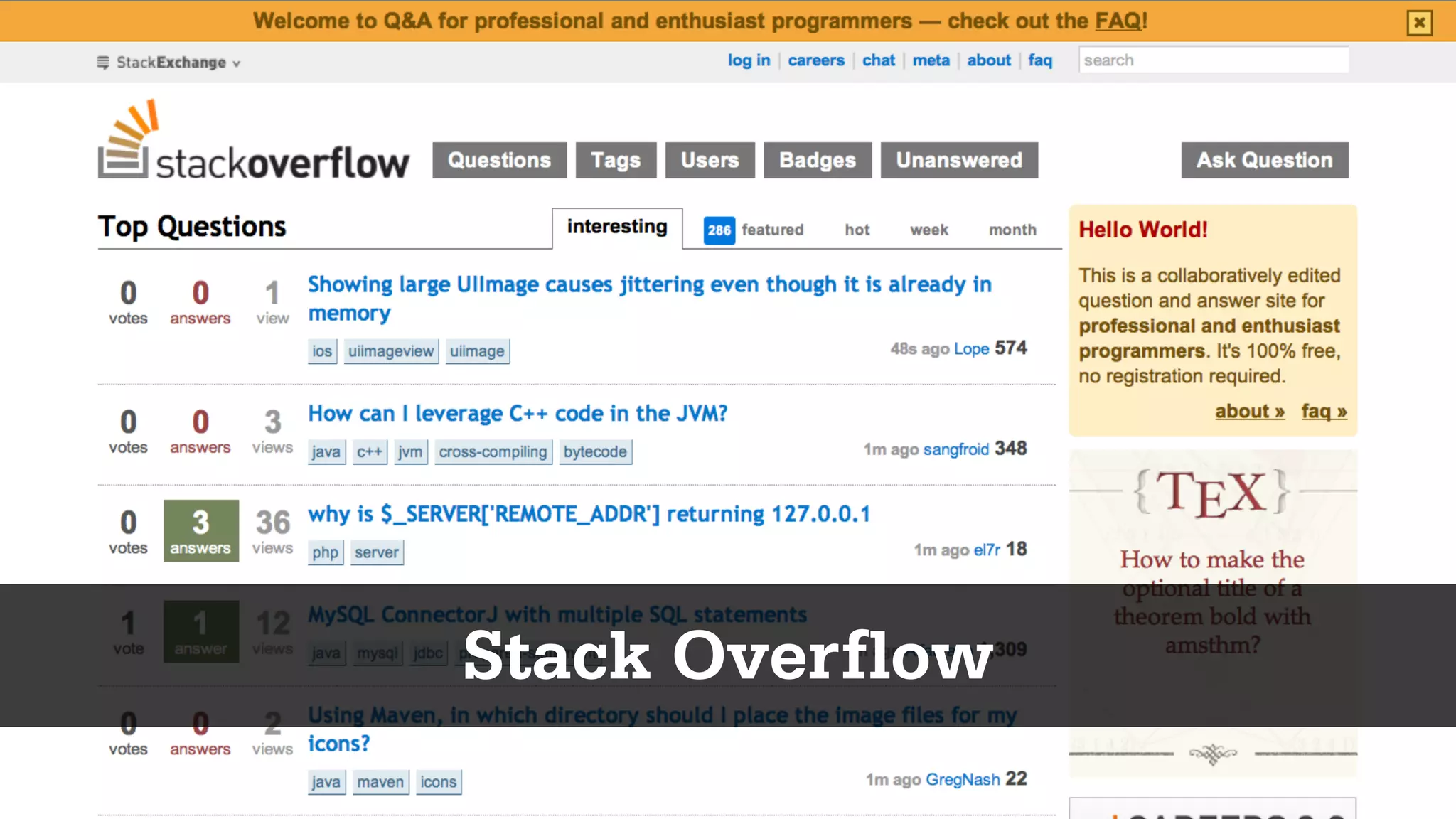Open the Unanswered navigation button
Image resolution: width=1456 pixels, height=819 pixels.
coord(960,160)
